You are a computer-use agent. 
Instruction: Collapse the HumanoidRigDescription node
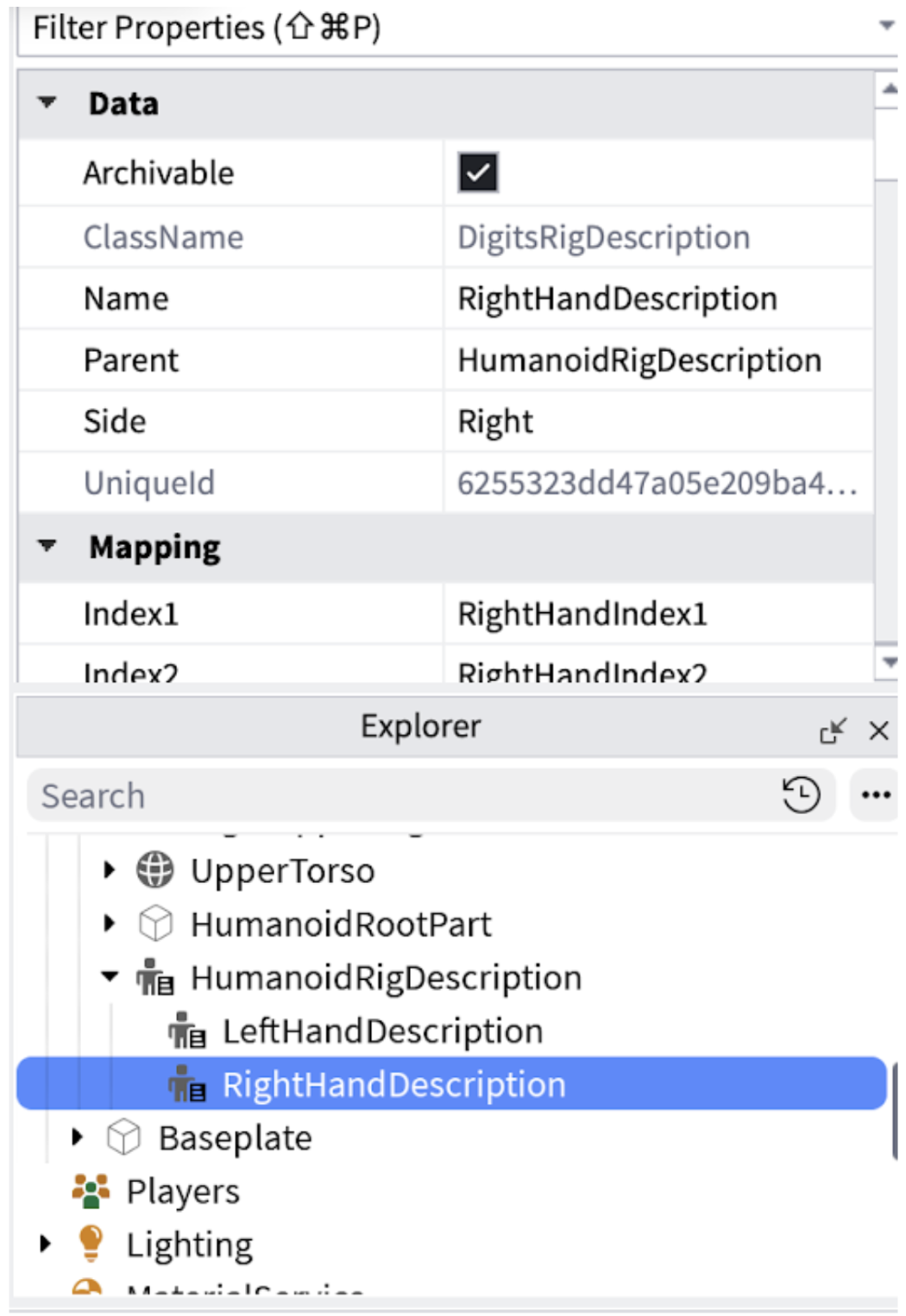click(110, 977)
